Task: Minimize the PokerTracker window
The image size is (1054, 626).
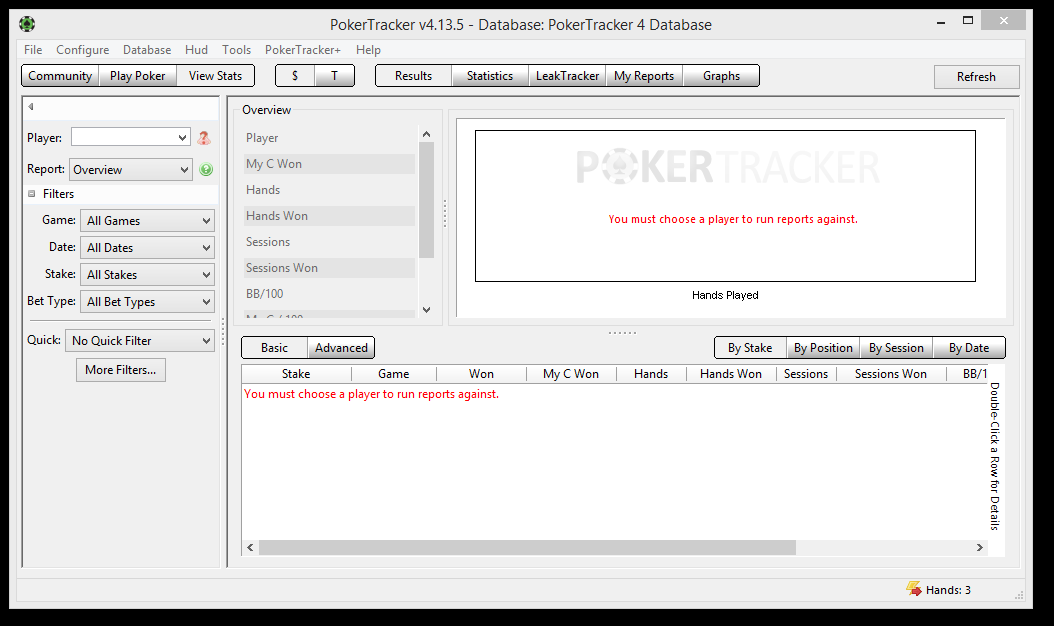Action: pyautogui.click(x=941, y=22)
